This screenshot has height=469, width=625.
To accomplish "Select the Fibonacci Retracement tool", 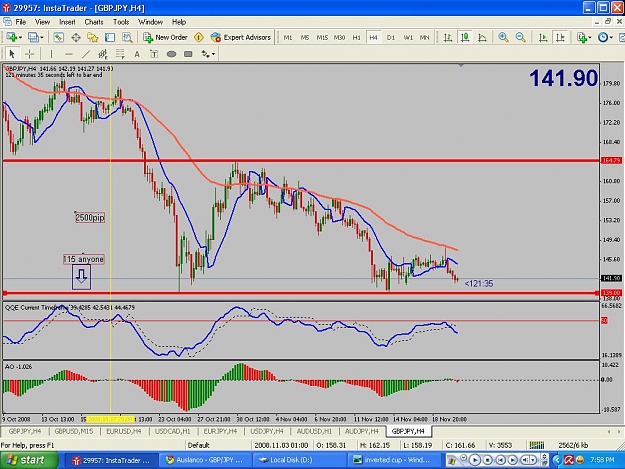I will [120, 54].
